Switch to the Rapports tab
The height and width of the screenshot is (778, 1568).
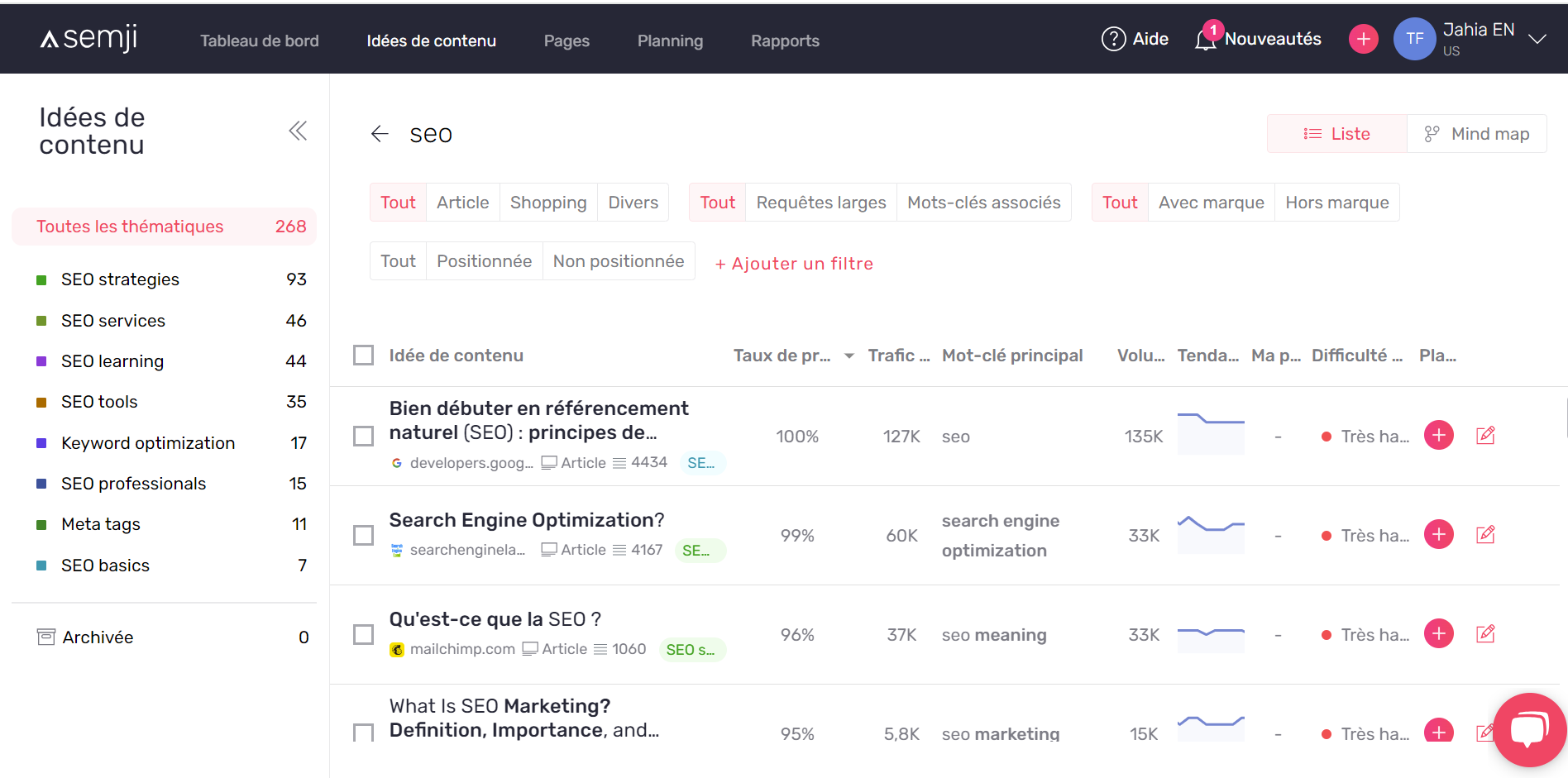pos(784,41)
